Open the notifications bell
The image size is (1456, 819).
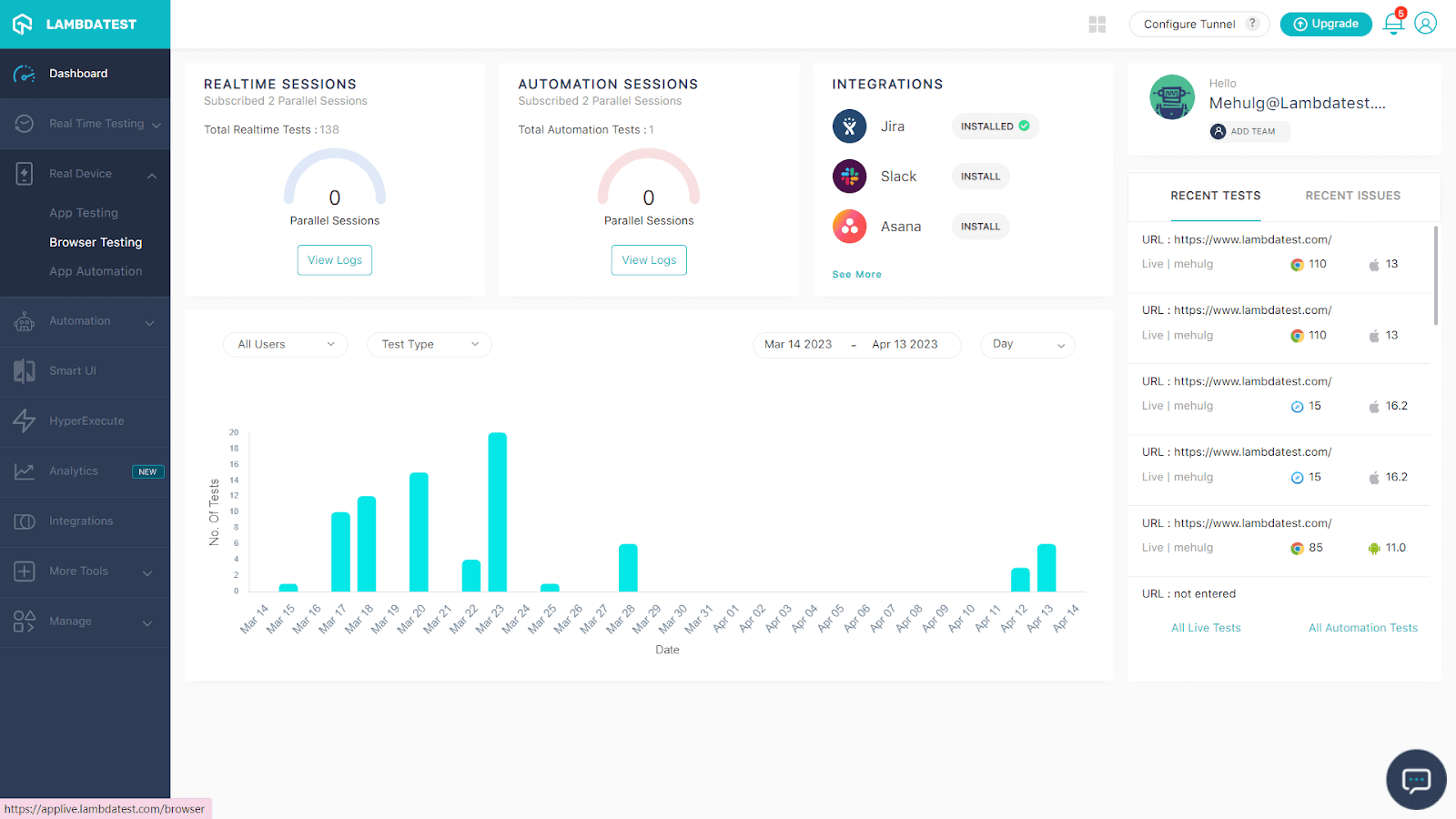[1392, 24]
